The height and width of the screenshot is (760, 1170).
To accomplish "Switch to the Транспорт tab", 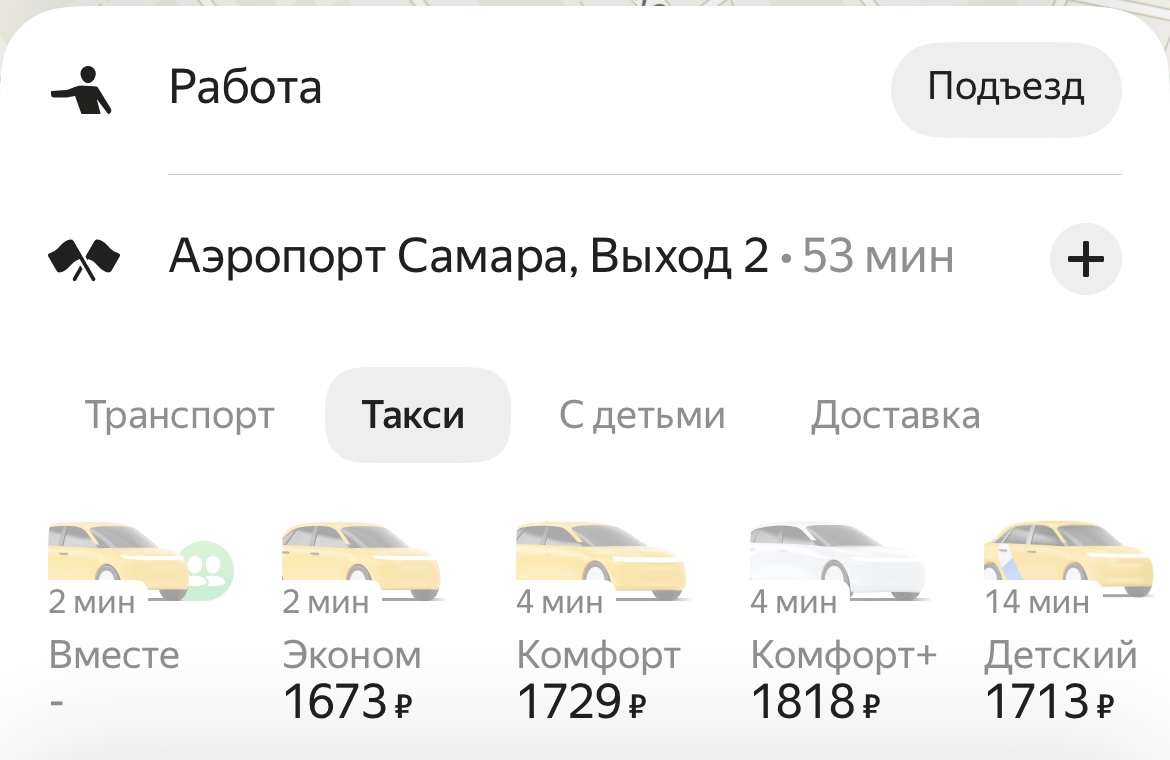I will (x=179, y=415).
